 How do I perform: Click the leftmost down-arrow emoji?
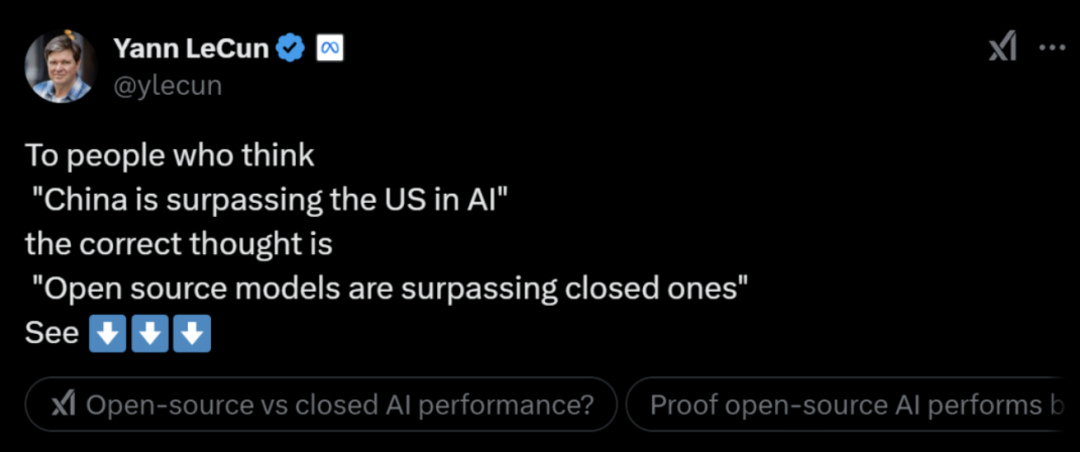point(108,334)
